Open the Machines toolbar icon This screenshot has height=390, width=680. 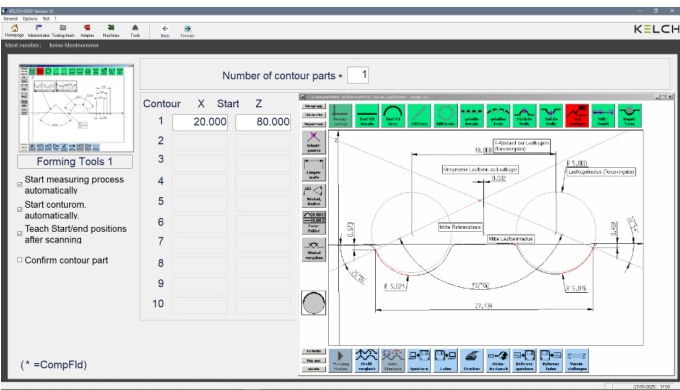pyautogui.click(x=111, y=30)
